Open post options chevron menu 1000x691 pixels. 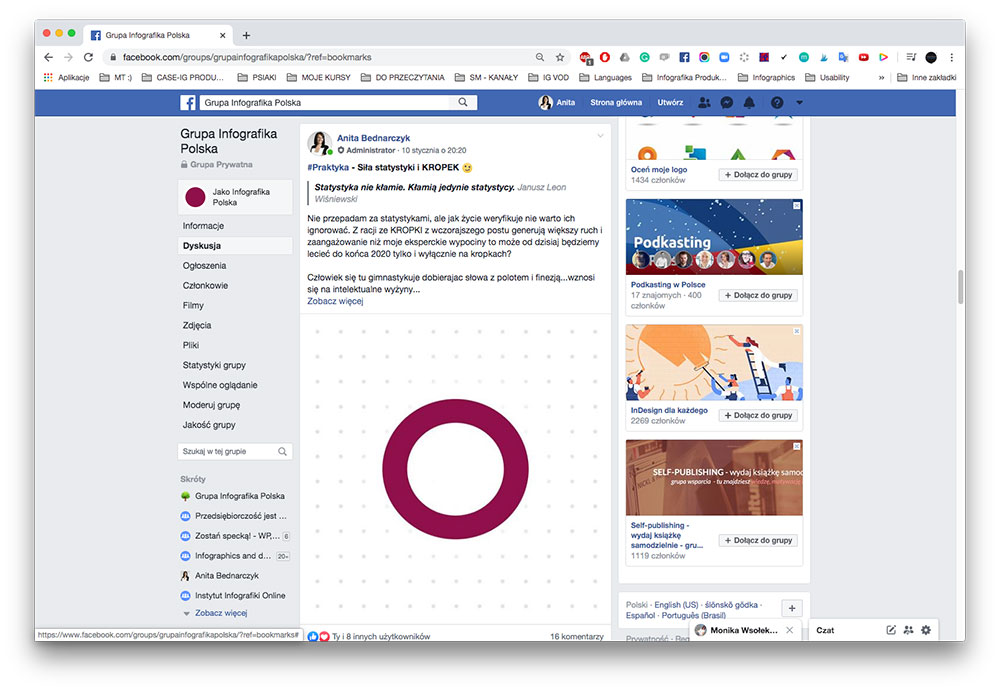click(x=601, y=136)
